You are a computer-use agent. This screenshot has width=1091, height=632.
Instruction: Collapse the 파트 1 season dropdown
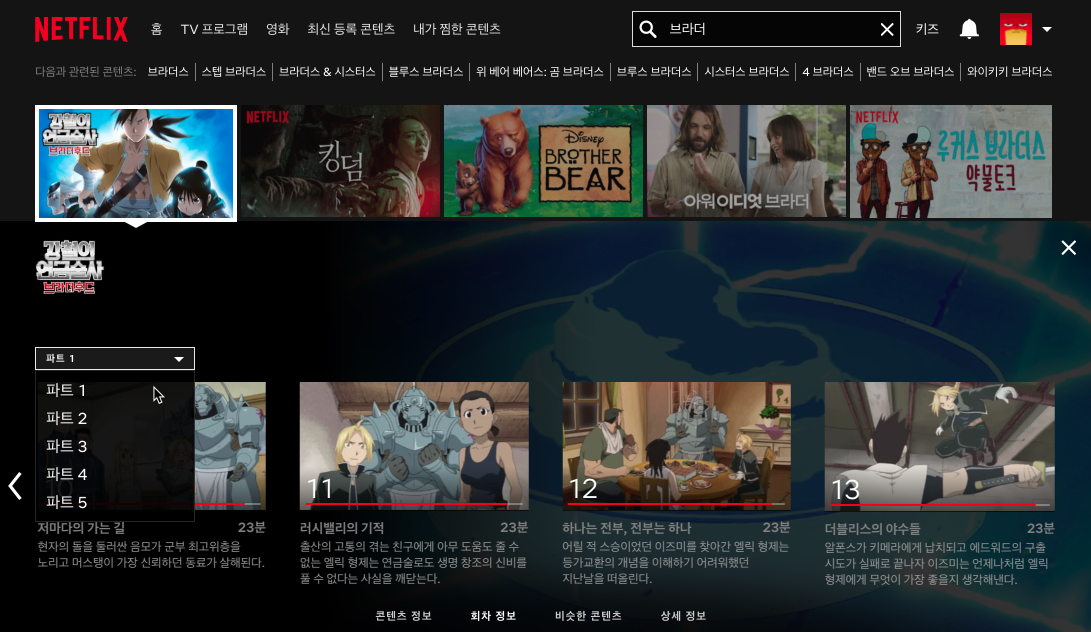pyautogui.click(x=115, y=358)
